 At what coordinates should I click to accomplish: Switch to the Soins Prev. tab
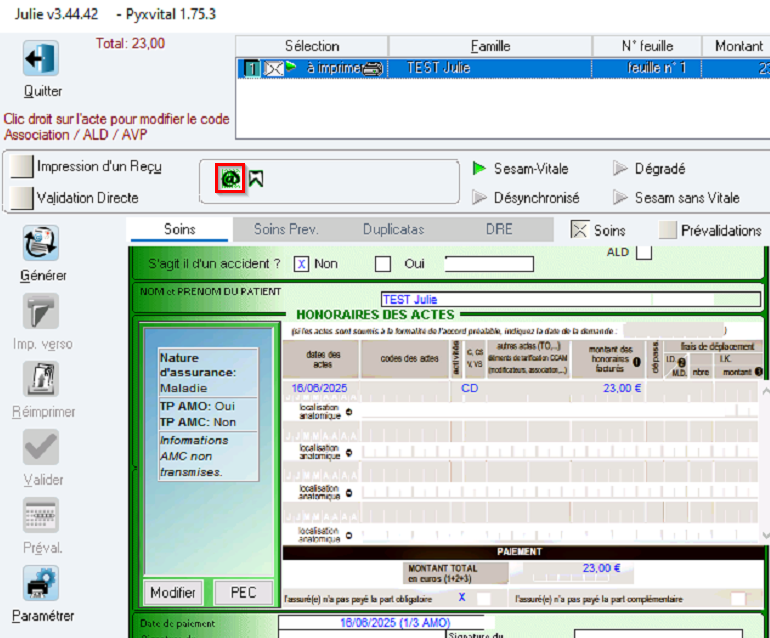(286, 229)
